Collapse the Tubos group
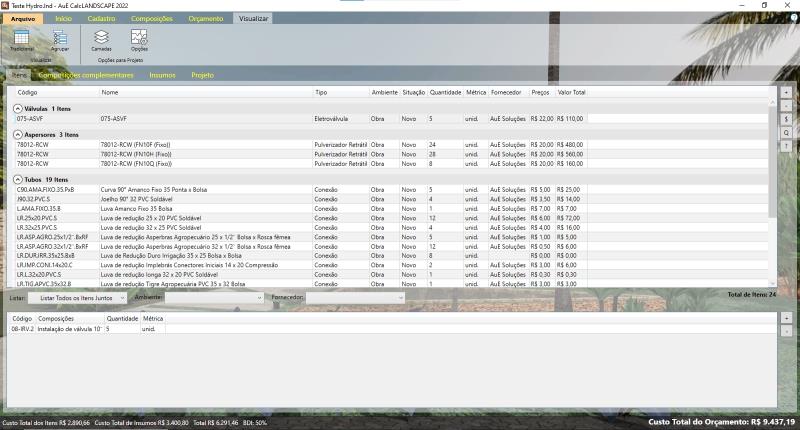The height and width of the screenshot is (430, 800). [18, 180]
